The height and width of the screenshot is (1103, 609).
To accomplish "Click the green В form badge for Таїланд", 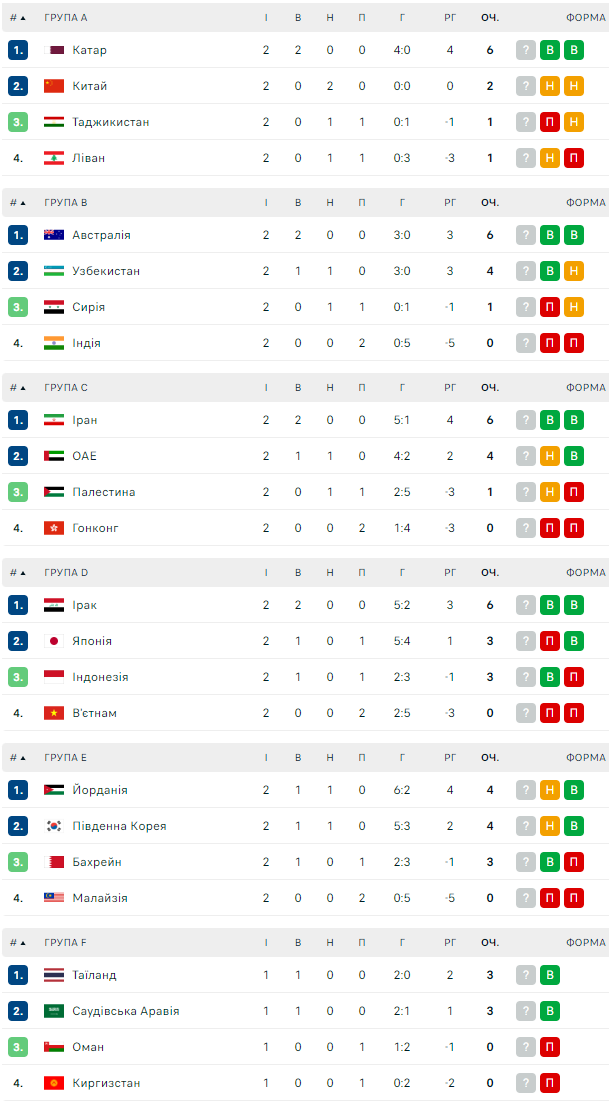I will pyautogui.click(x=549, y=975).
